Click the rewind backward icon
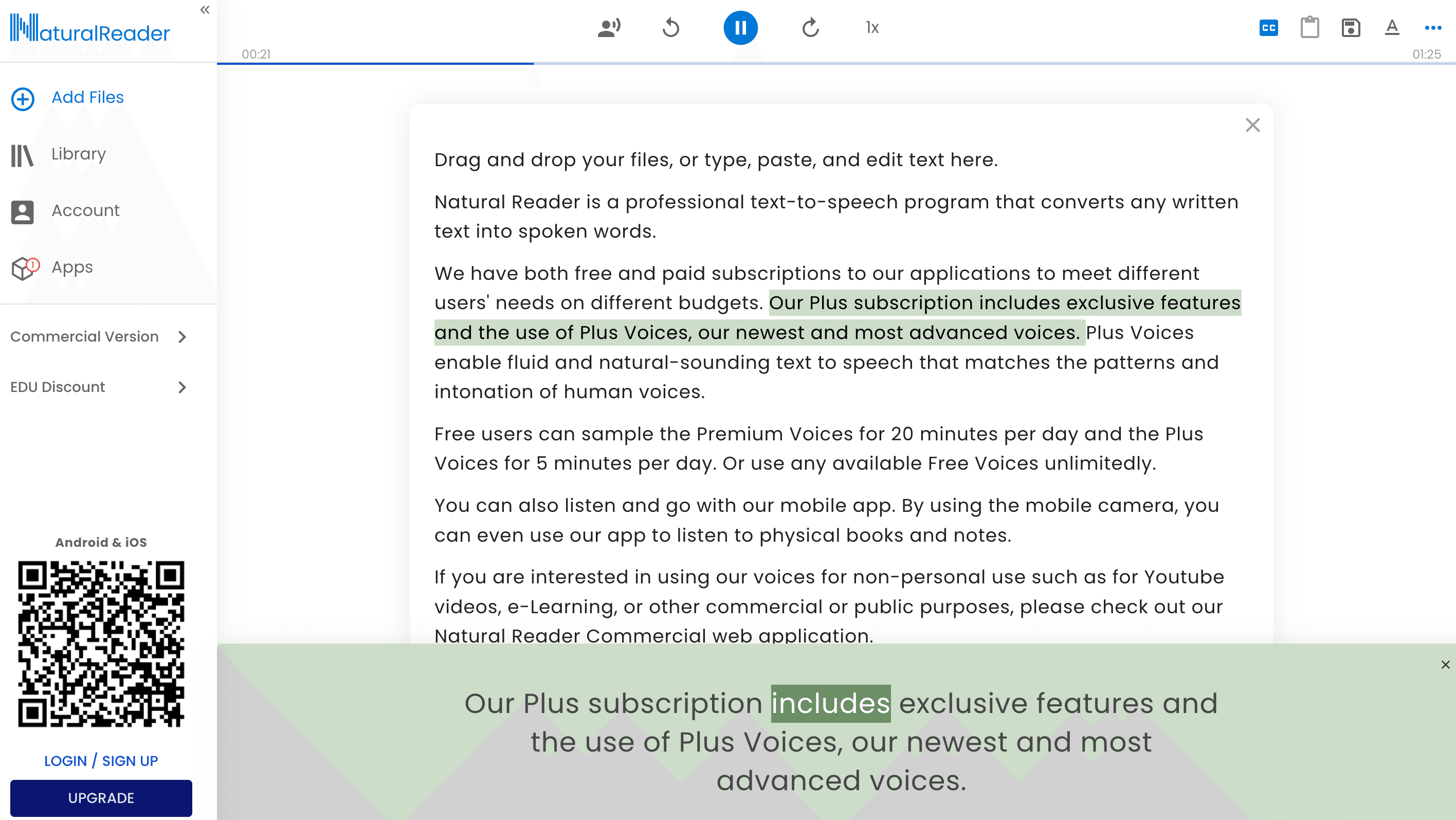 pyautogui.click(x=671, y=27)
